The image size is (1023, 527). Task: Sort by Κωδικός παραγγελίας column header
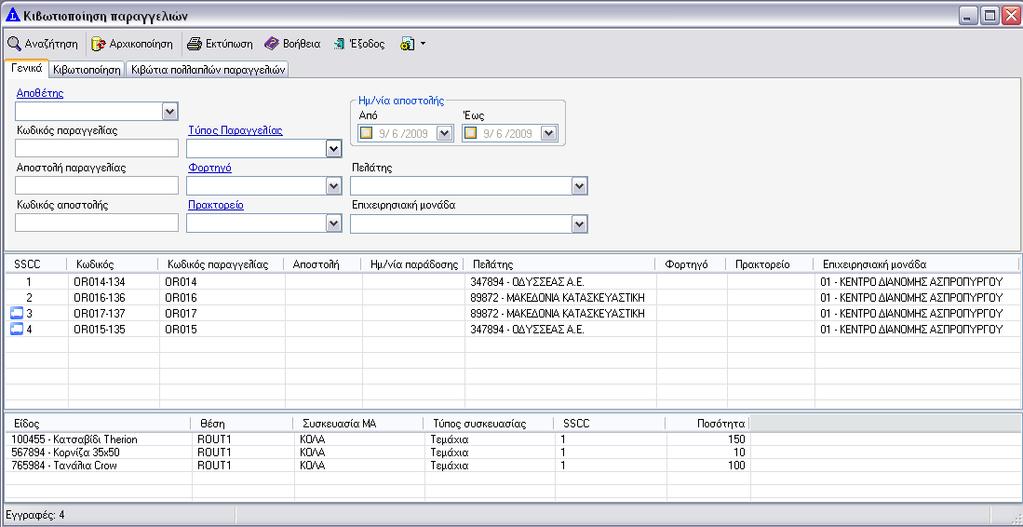(222, 264)
